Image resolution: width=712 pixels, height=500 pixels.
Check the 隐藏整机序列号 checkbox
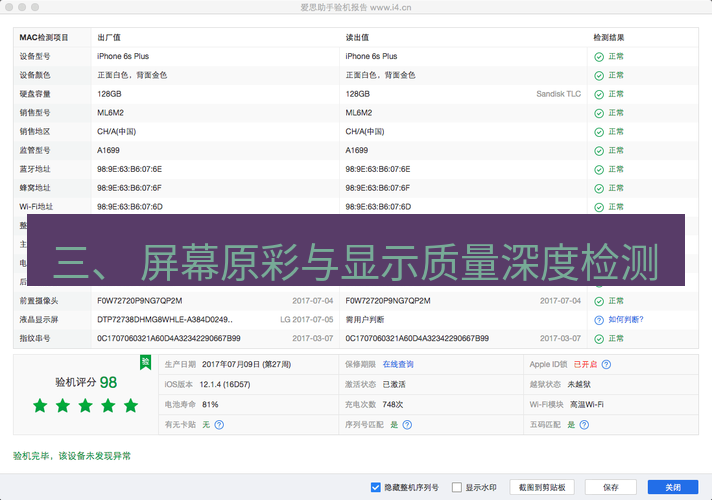click(x=376, y=487)
